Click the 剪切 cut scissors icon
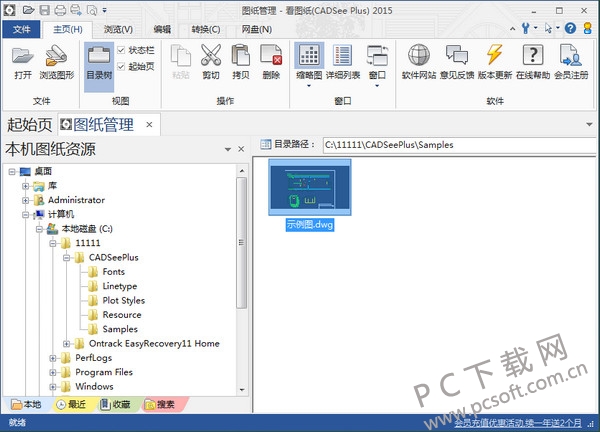This screenshot has height=432, width=600. [211, 61]
